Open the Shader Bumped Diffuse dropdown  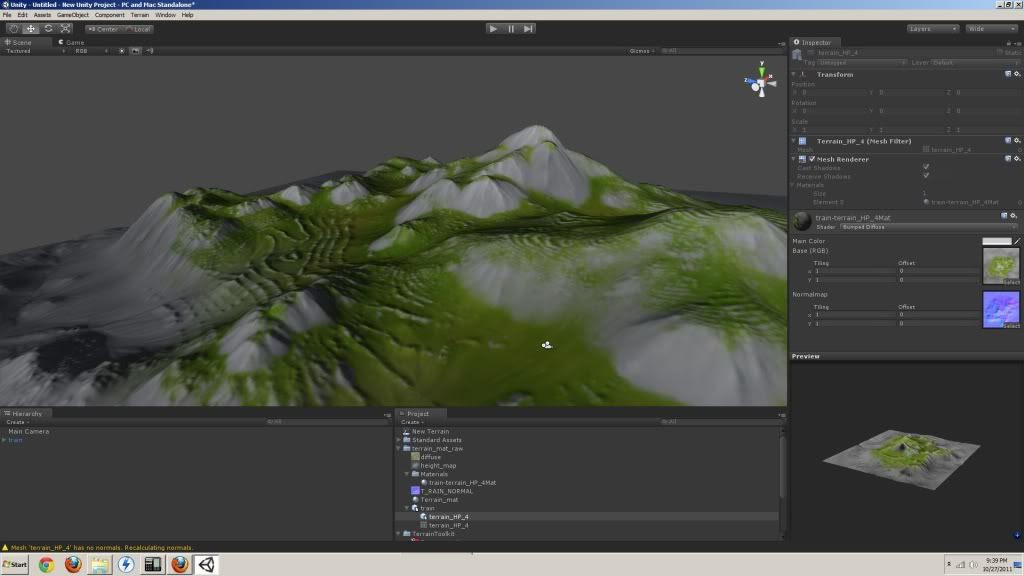[x=928, y=227]
